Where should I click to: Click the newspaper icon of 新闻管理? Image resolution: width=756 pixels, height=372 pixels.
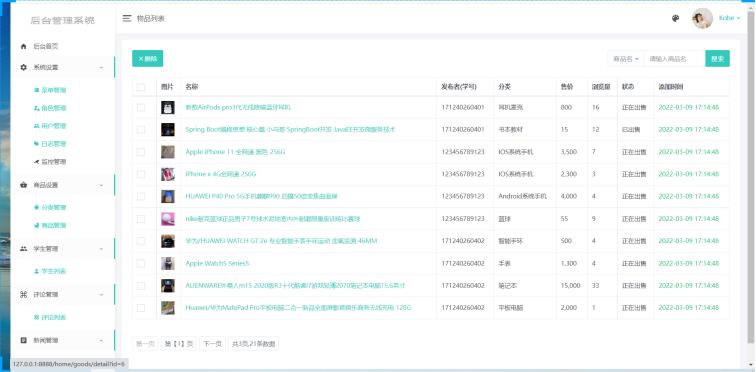pos(24,340)
